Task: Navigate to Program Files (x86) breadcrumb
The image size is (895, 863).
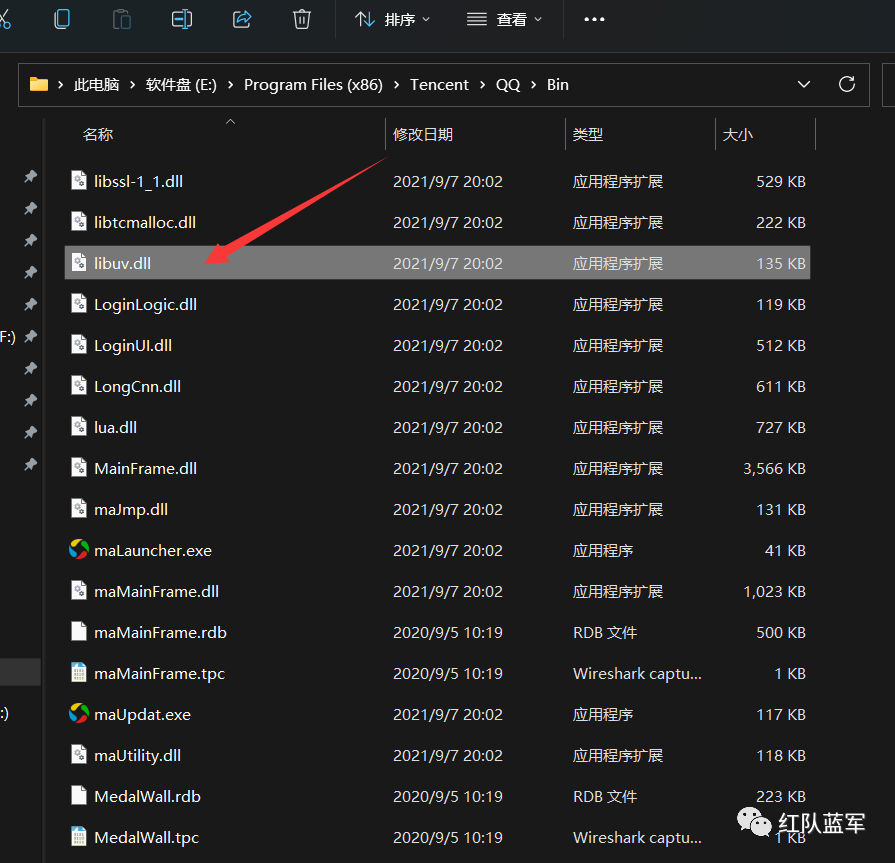Action: (313, 84)
